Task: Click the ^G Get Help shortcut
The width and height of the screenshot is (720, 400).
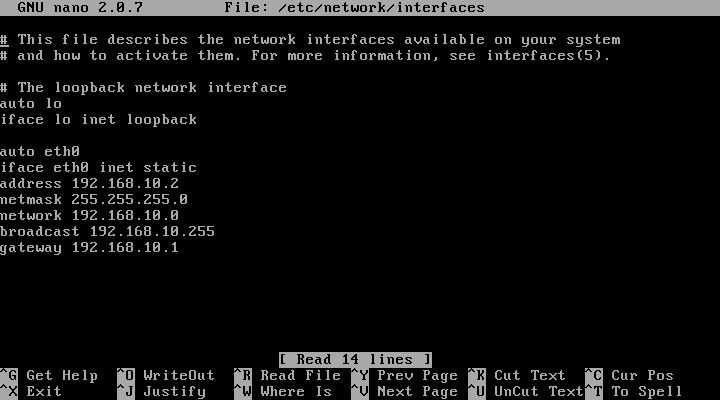Action: pos(49,376)
